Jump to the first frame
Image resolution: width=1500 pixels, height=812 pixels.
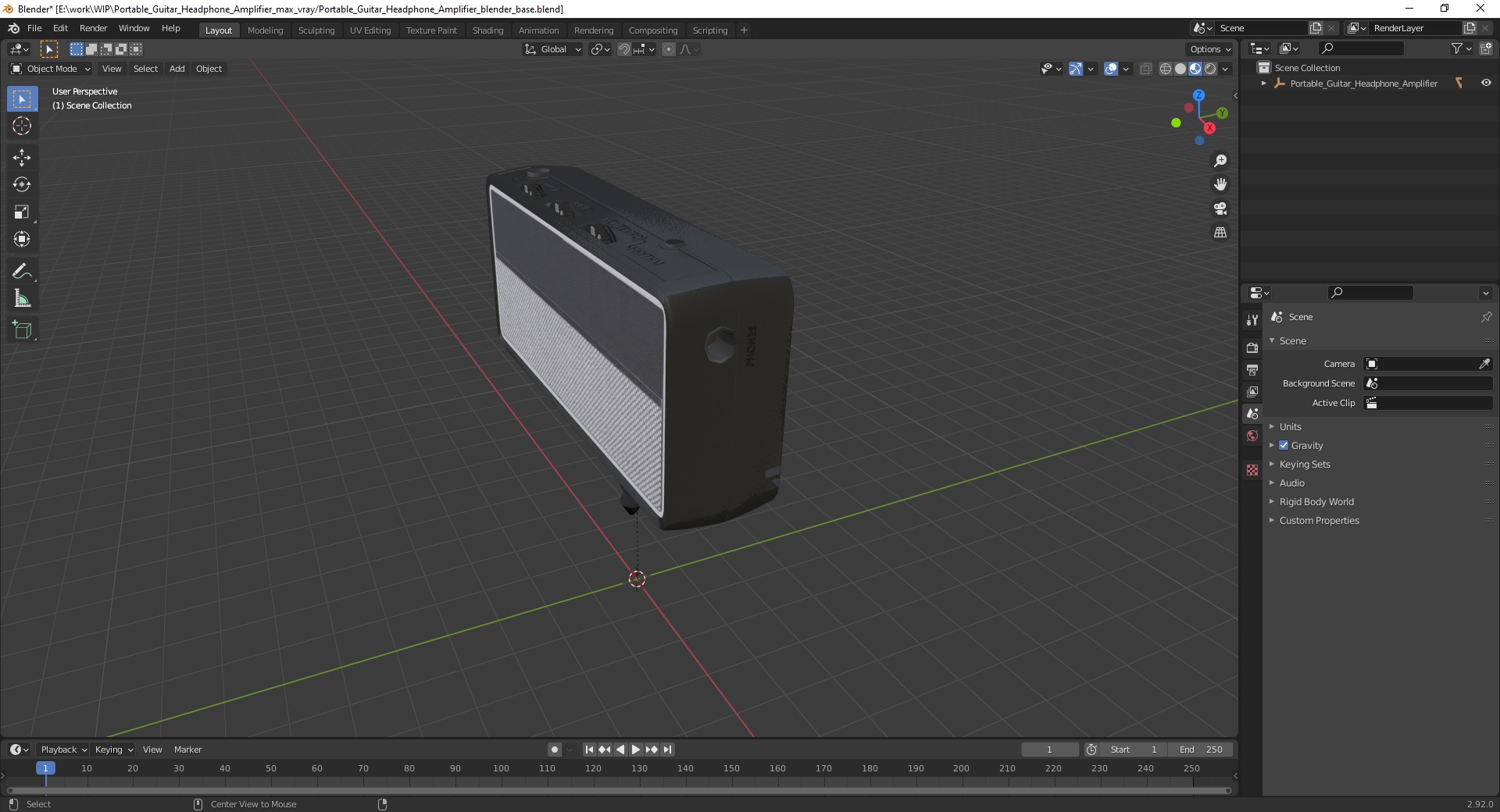click(x=590, y=750)
